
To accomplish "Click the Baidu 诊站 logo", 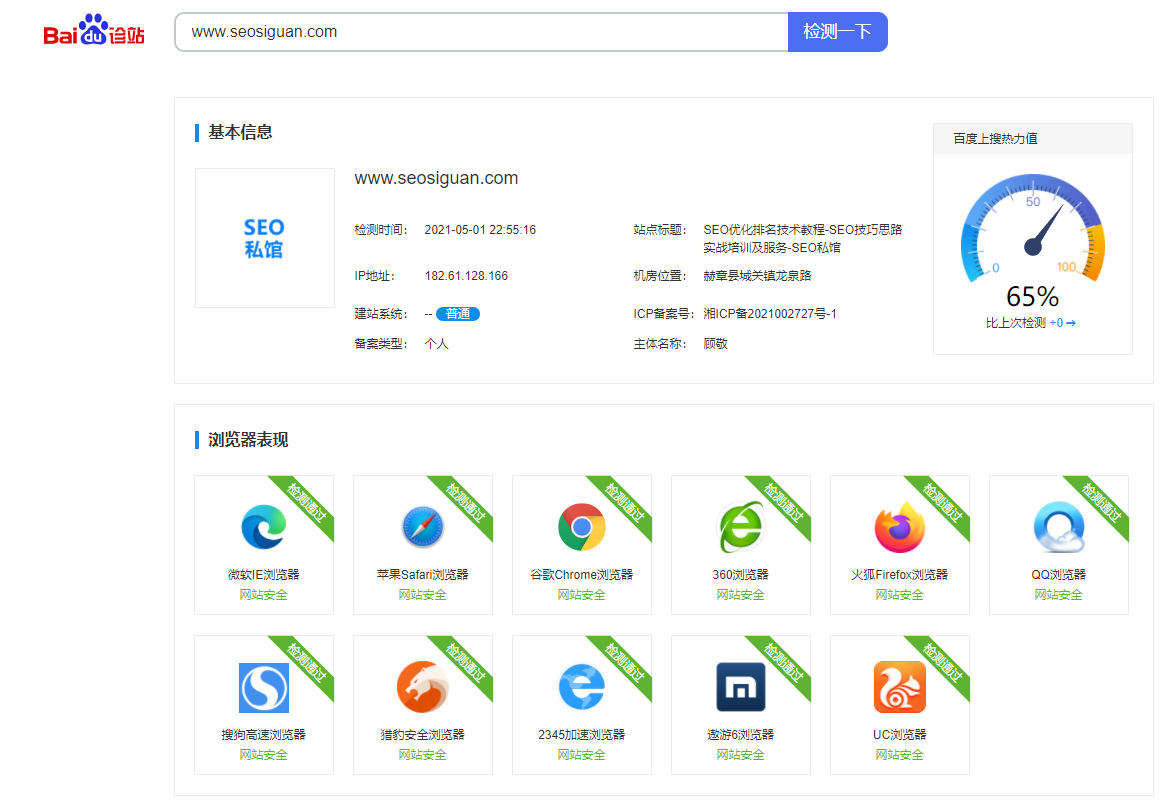I will [94, 30].
